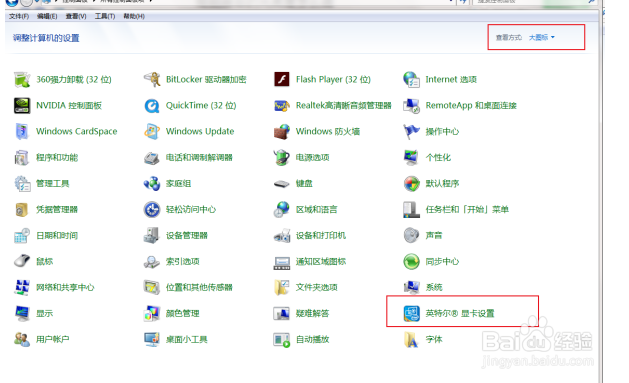The width and height of the screenshot is (629, 383).
Task: Open the Realtek高清晰音频管理器 icon
Action: (x=282, y=105)
